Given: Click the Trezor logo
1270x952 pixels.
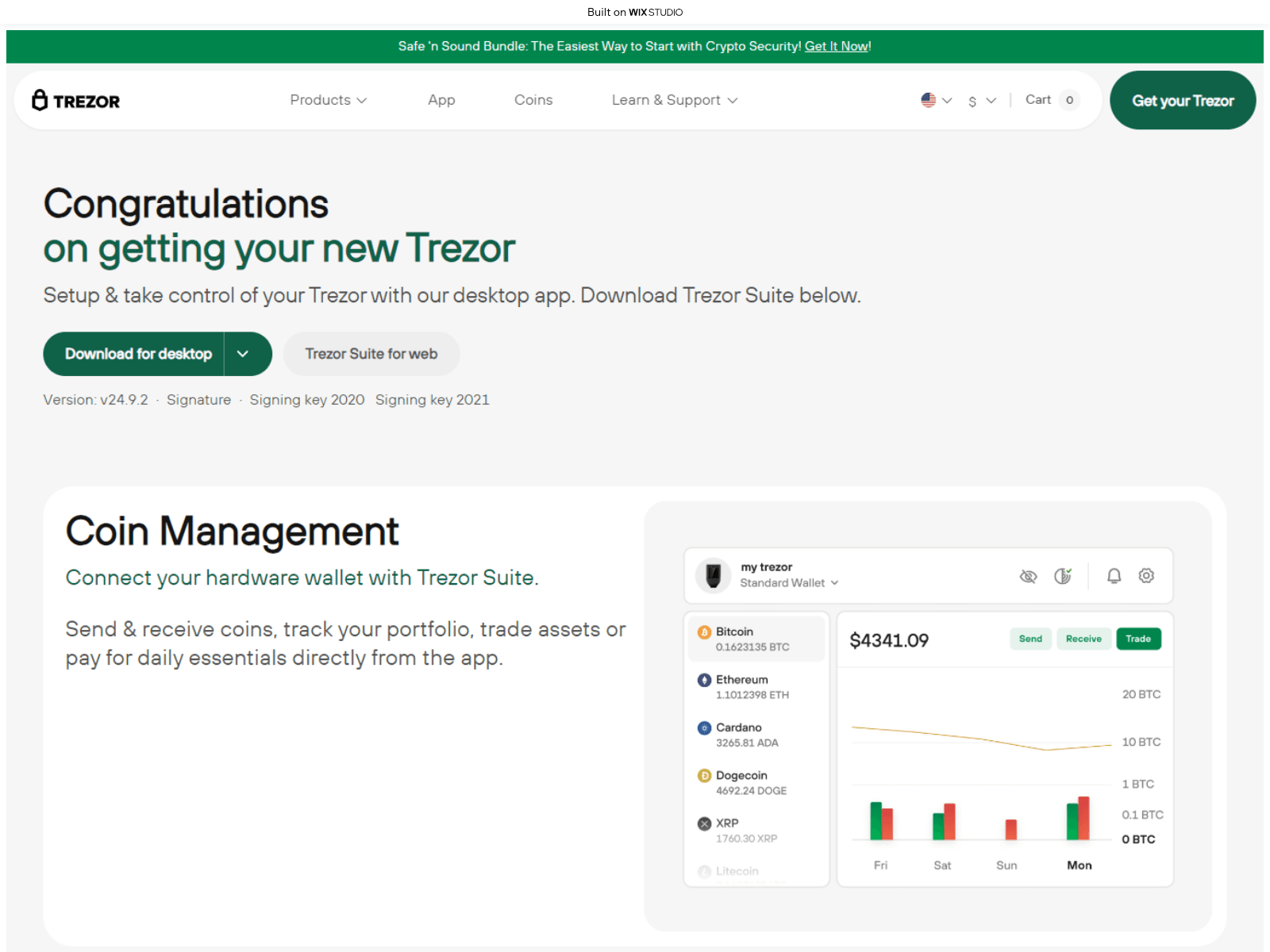Looking at the screenshot, I should click(x=76, y=100).
